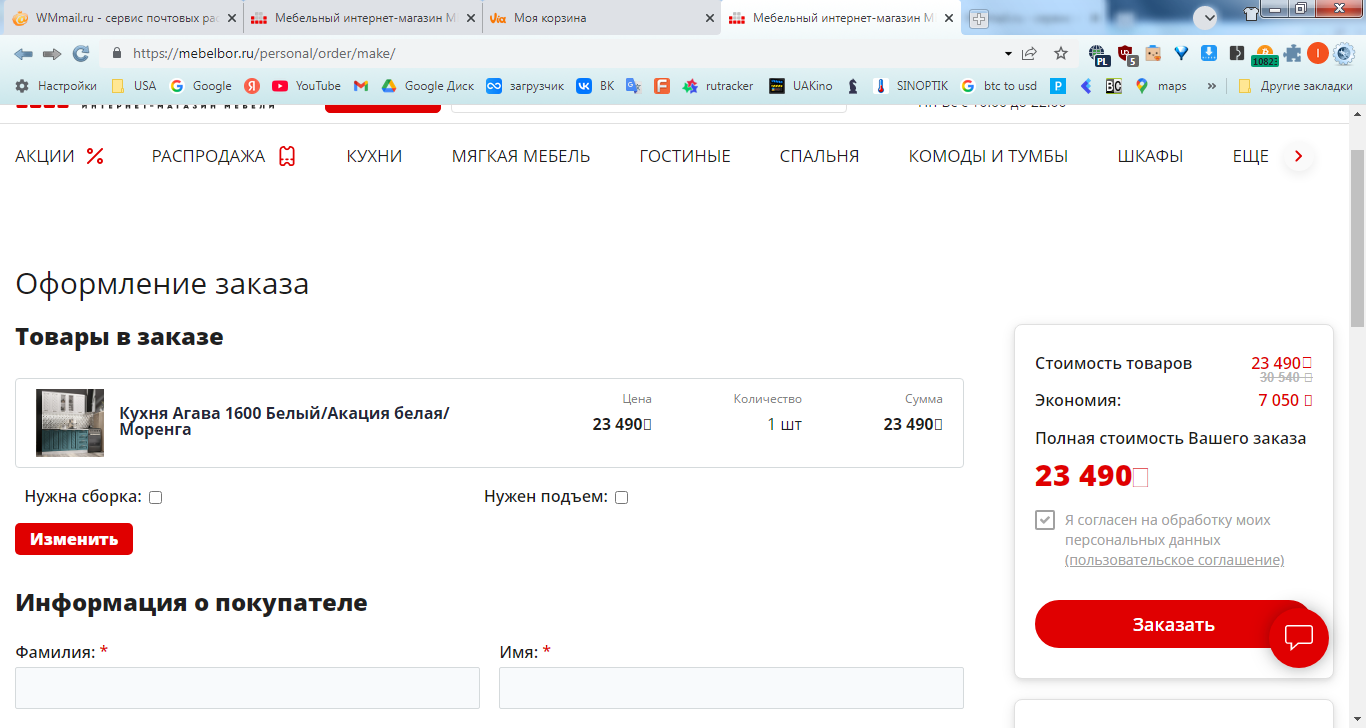Open the btc to usd bookmark
The width and height of the screenshot is (1366, 728).
point(998,86)
